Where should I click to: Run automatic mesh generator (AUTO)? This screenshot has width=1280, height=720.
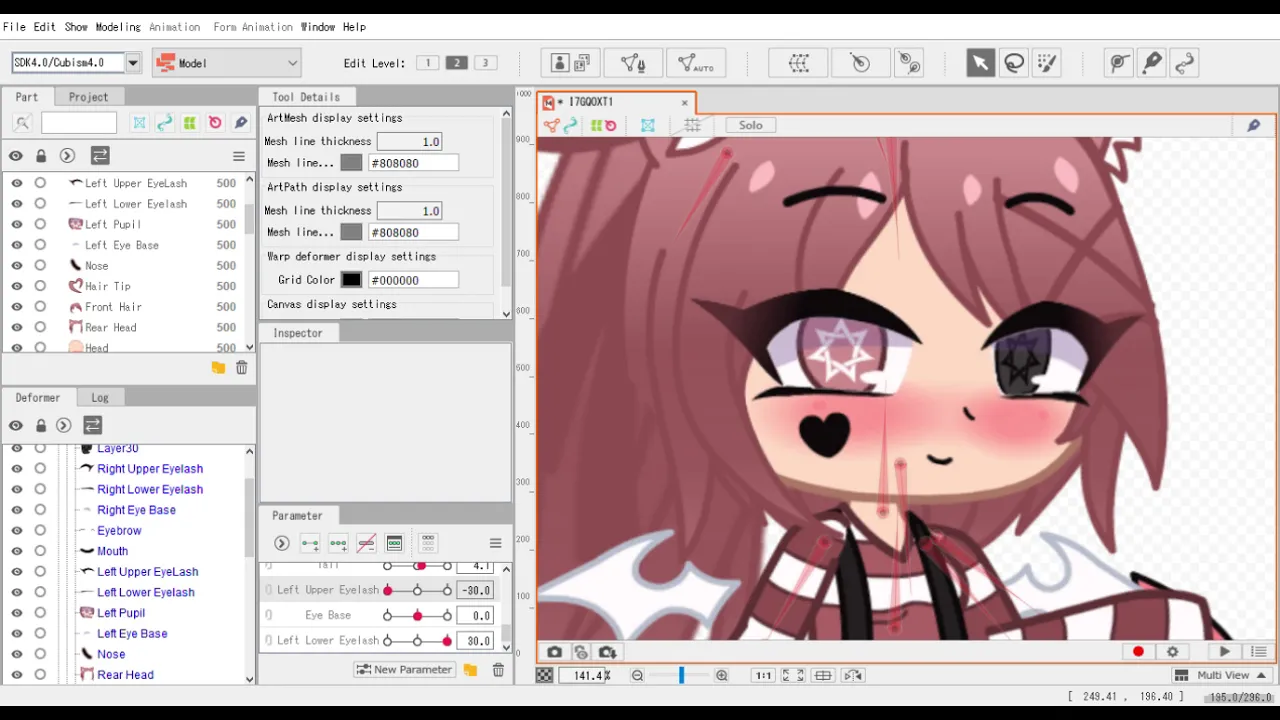pyautogui.click(x=696, y=63)
